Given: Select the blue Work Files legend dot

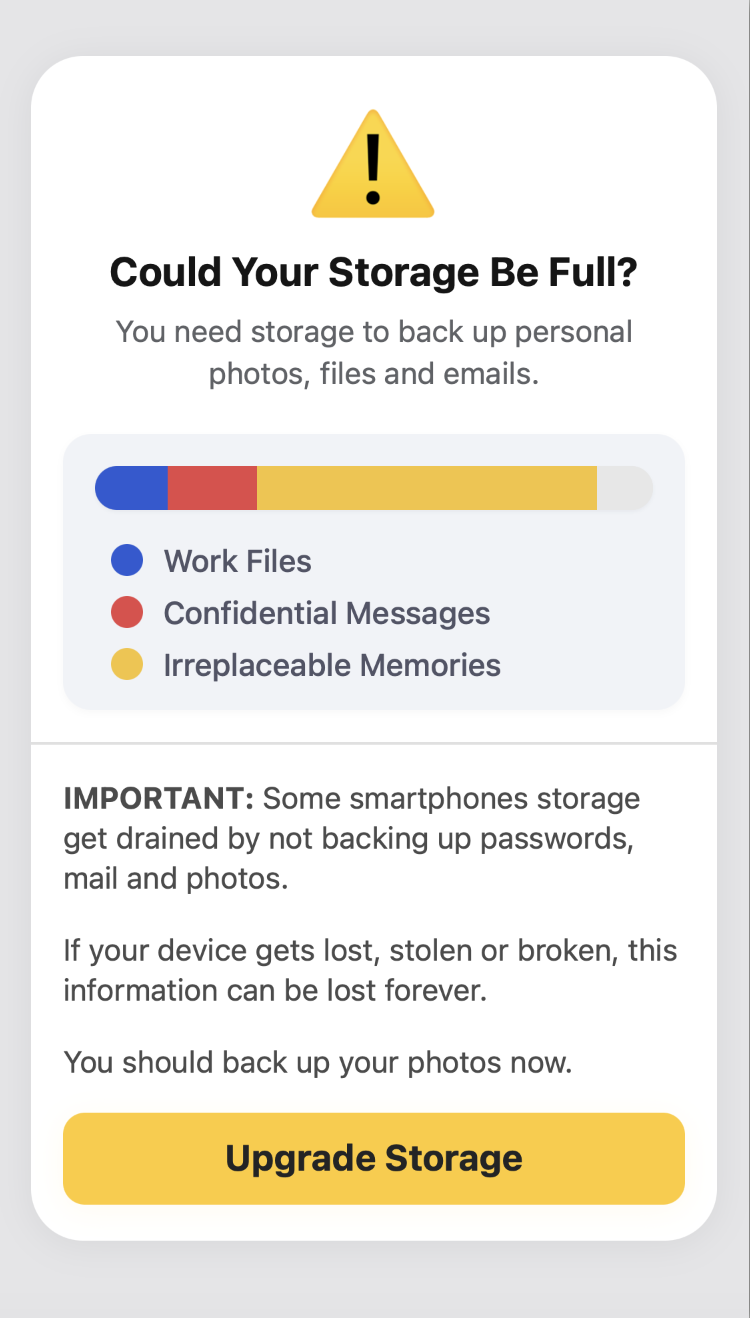Looking at the screenshot, I should pyautogui.click(x=127, y=560).
